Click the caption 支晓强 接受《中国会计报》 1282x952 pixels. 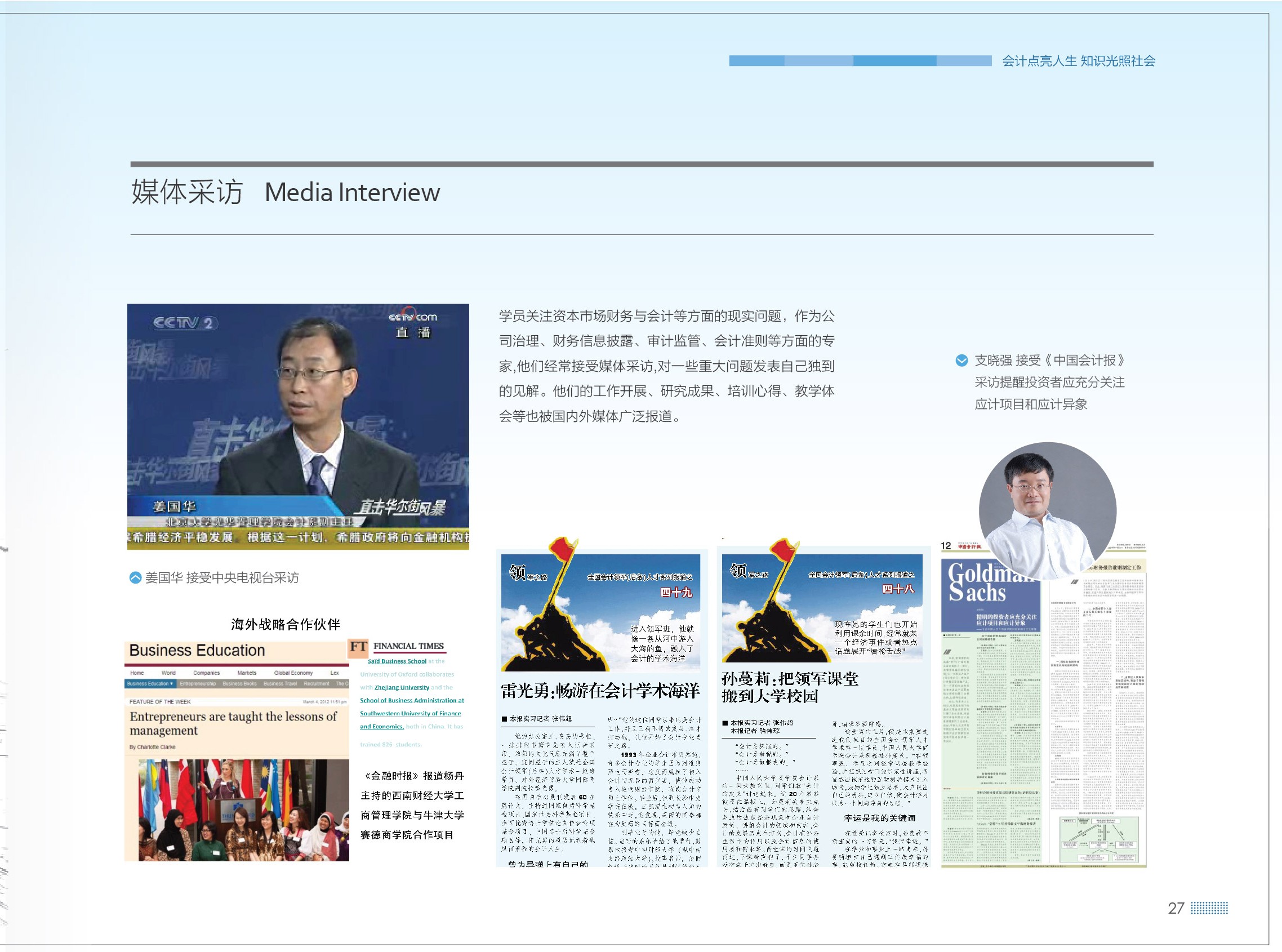click(1050, 361)
